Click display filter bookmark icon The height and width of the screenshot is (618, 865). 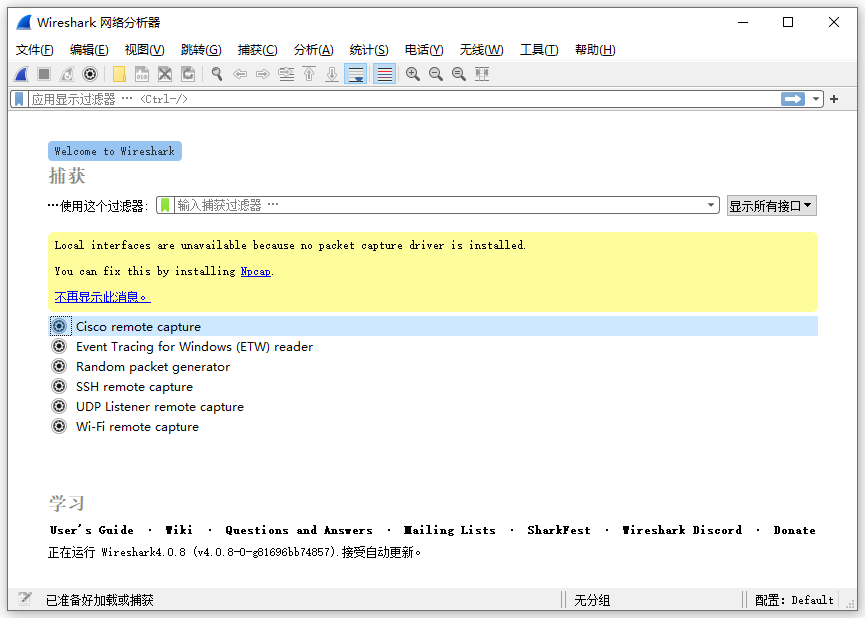(19, 99)
